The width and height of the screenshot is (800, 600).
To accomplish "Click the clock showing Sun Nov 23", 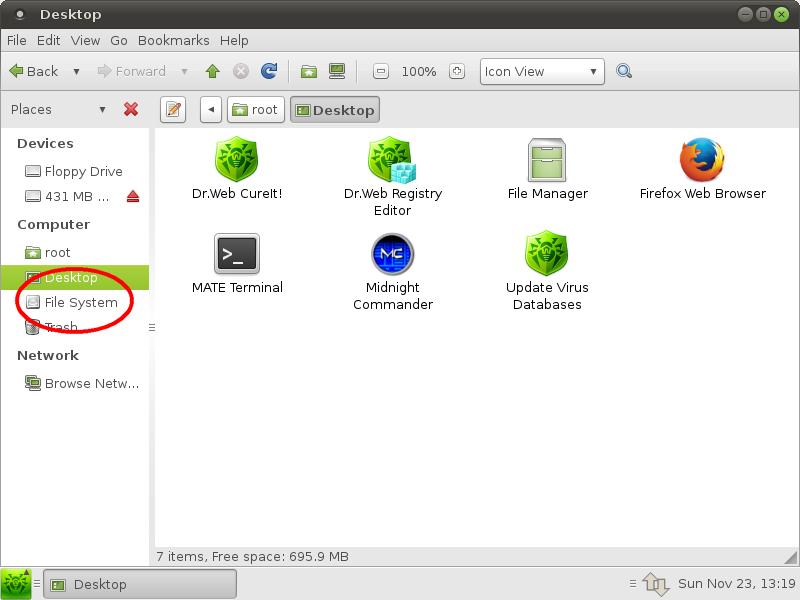I will click(737, 584).
